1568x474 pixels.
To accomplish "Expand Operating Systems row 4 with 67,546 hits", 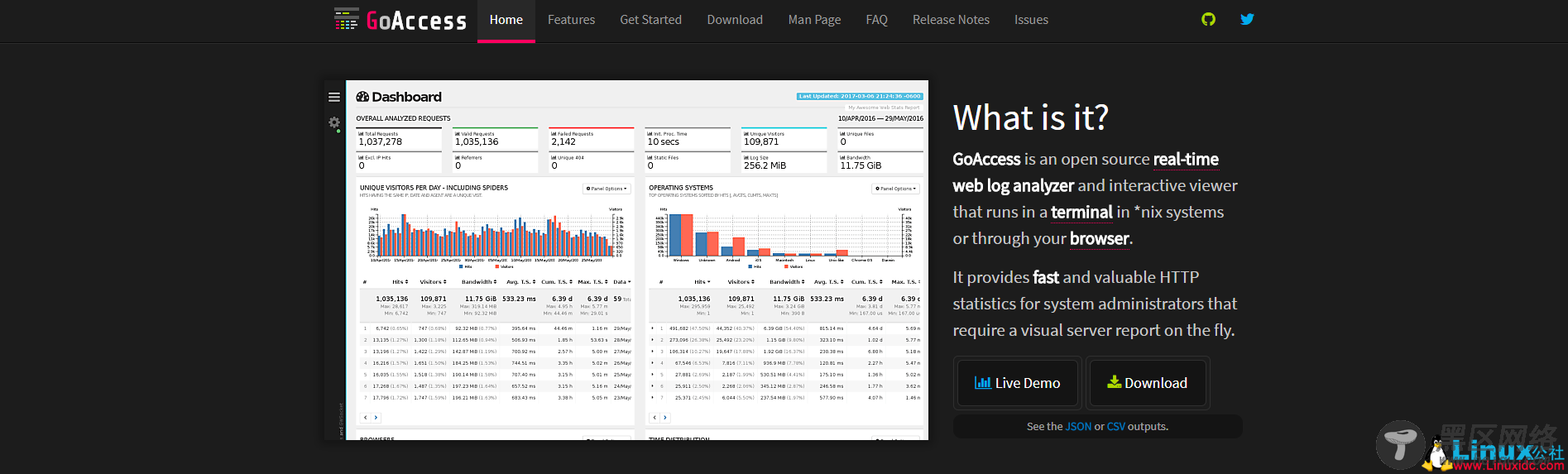I will (652, 363).
